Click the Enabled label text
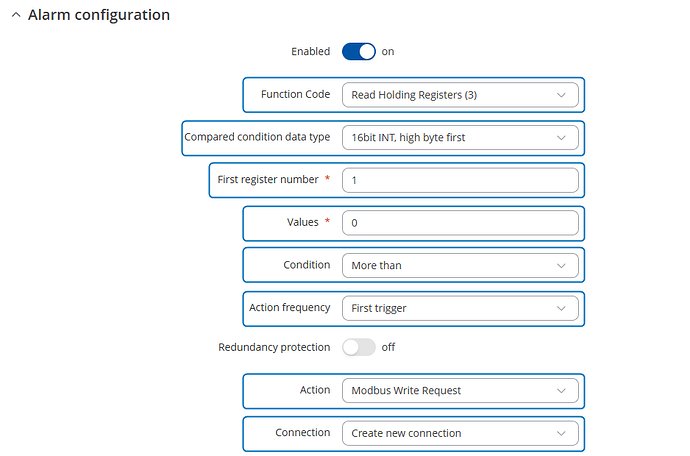690x456 pixels. pyautogui.click(x=311, y=51)
